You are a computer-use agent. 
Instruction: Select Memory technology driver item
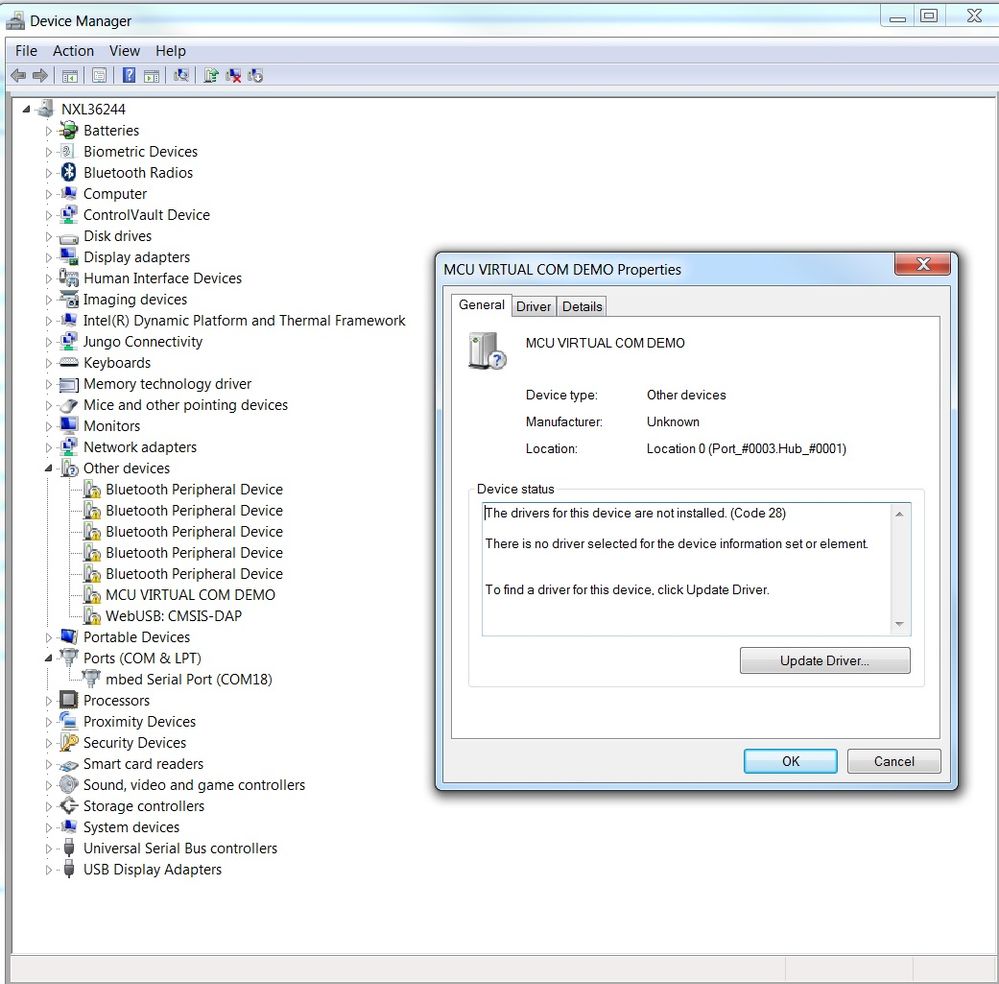[167, 384]
